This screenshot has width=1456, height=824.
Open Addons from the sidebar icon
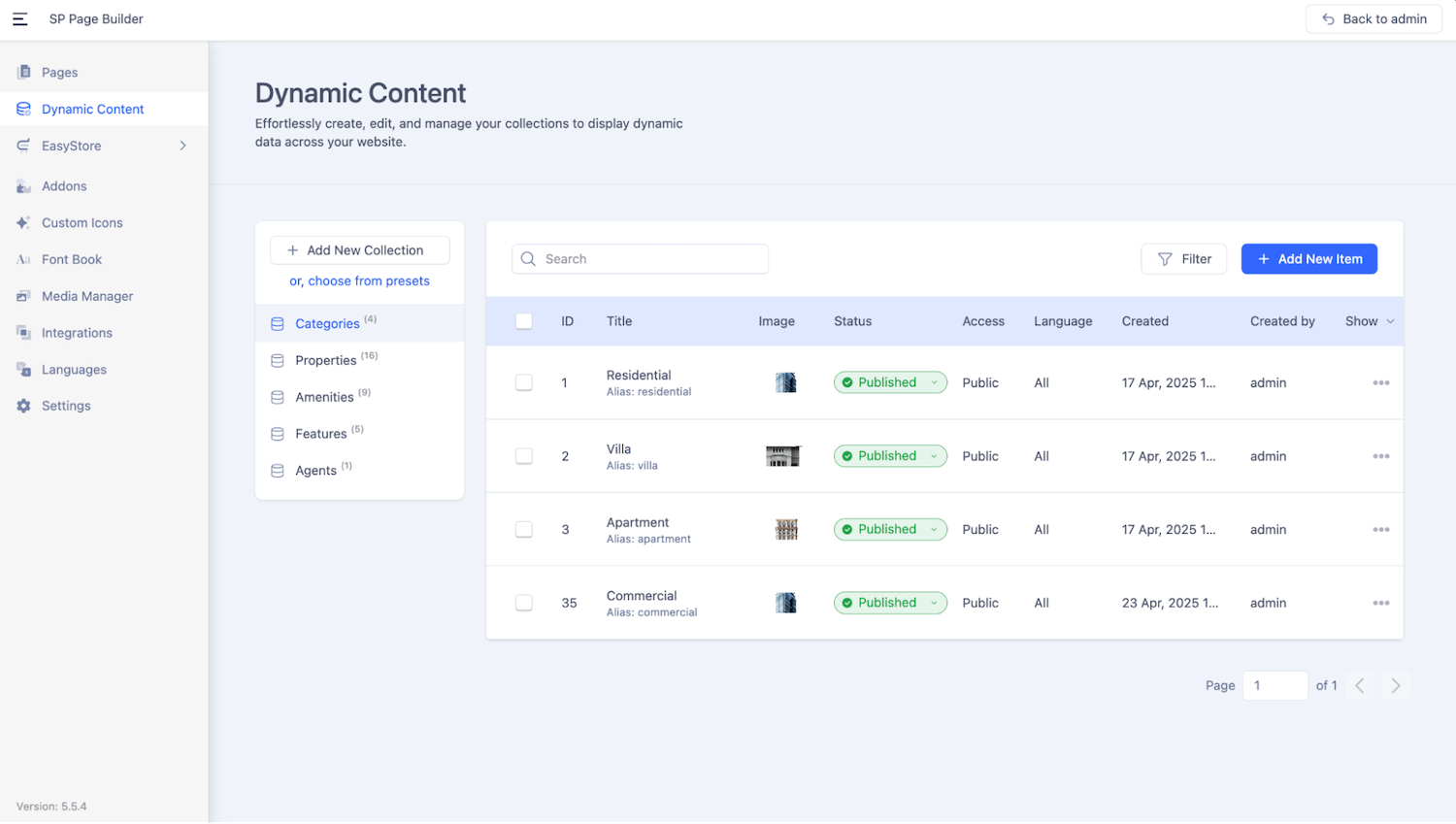(x=23, y=186)
